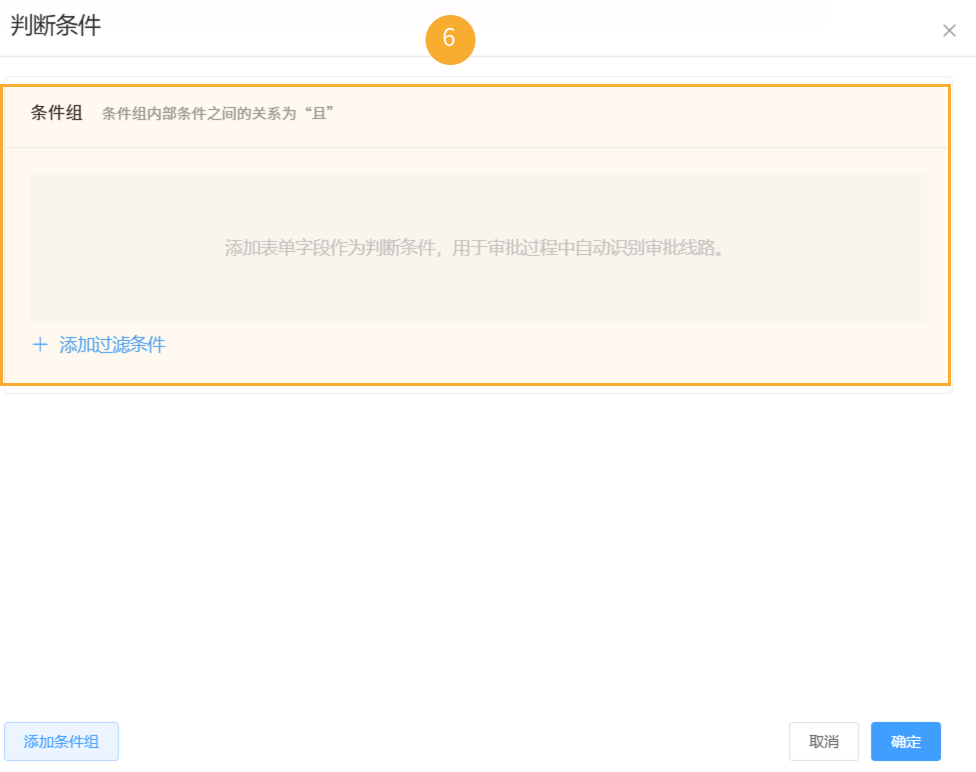The image size is (976, 772).
Task: Click the 添加条件组 button
Action: click(x=61, y=741)
